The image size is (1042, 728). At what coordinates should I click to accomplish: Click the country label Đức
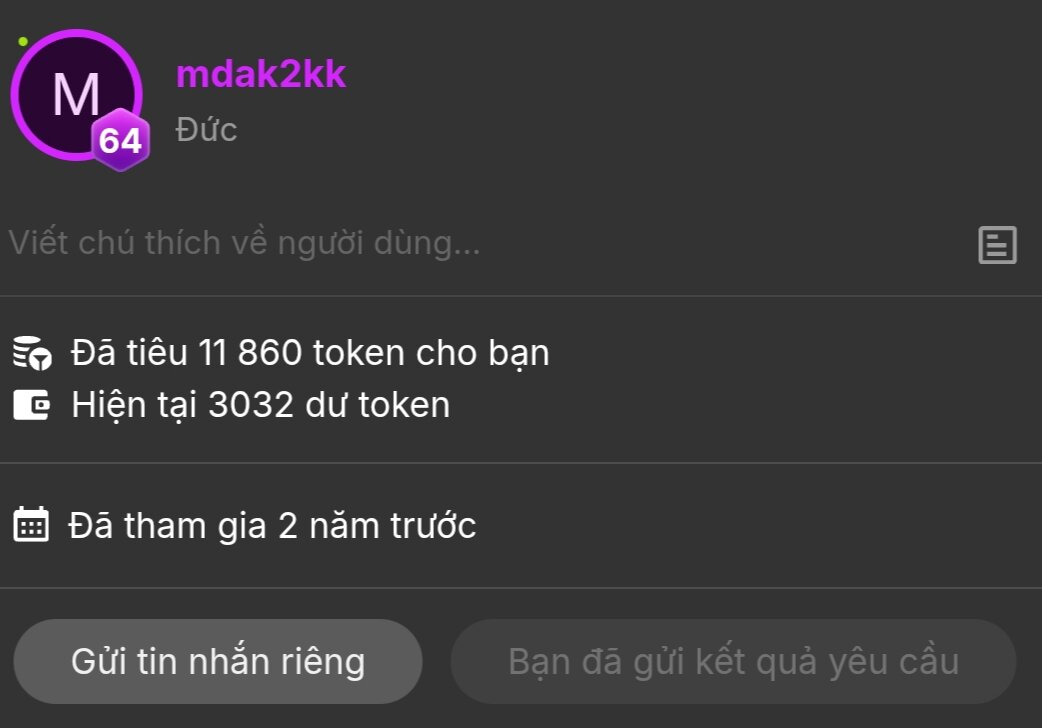coord(206,130)
